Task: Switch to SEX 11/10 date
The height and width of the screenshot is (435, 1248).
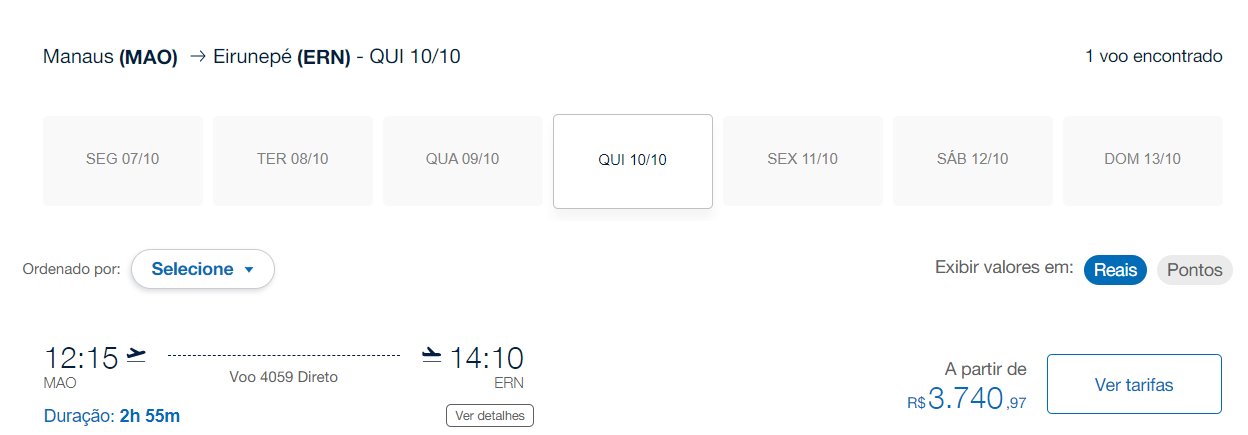Action: (802, 160)
